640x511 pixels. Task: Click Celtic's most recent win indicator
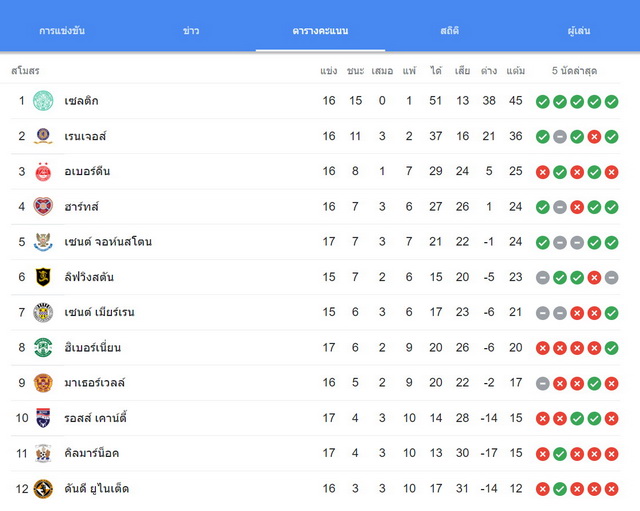tap(611, 102)
